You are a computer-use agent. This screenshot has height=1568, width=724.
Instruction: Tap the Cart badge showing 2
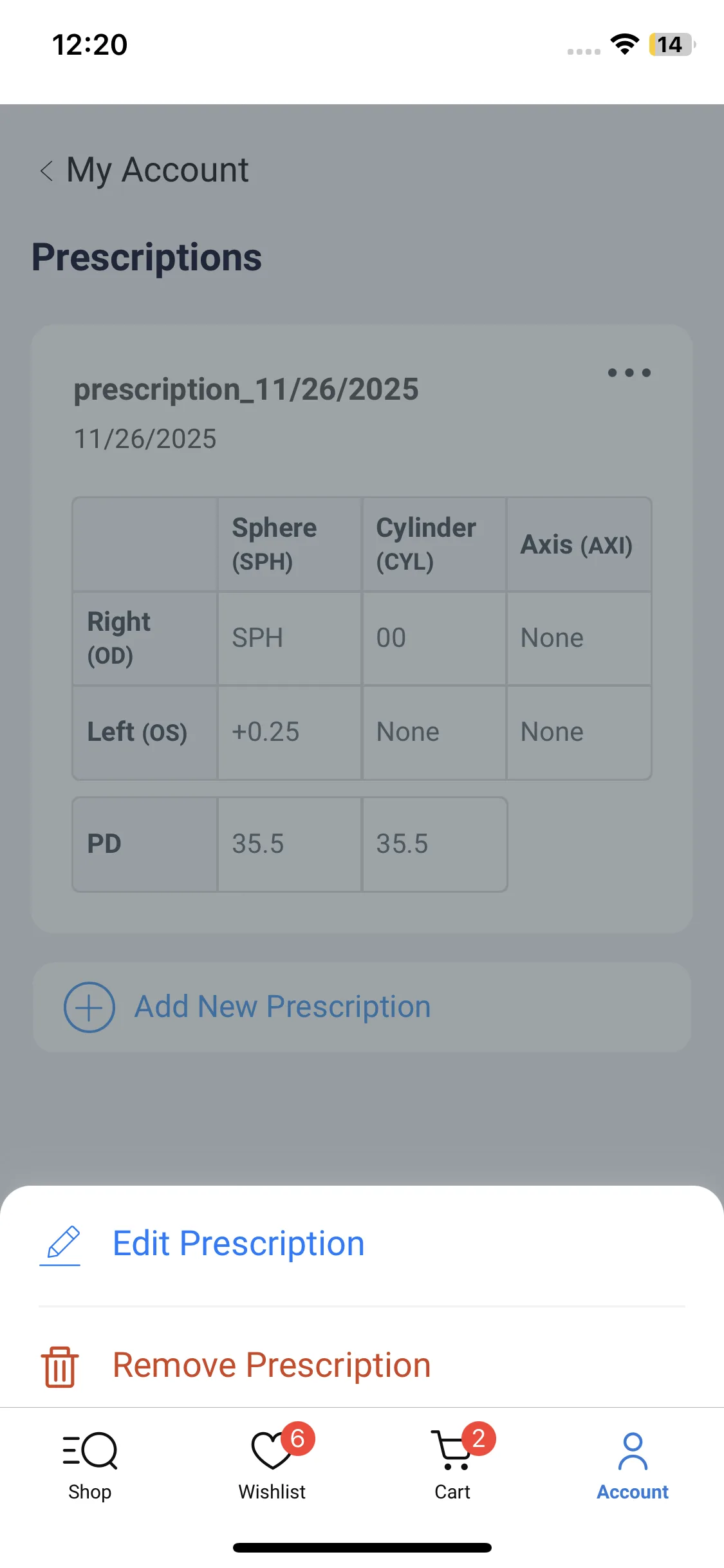click(x=478, y=1438)
